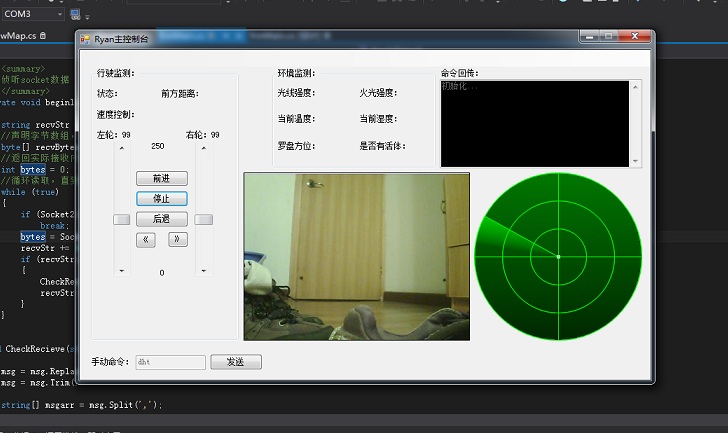The height and width of the screenshot is (433, 728).
Task: Close the Ryan主控制台 window
Action: tap(635, 36)
